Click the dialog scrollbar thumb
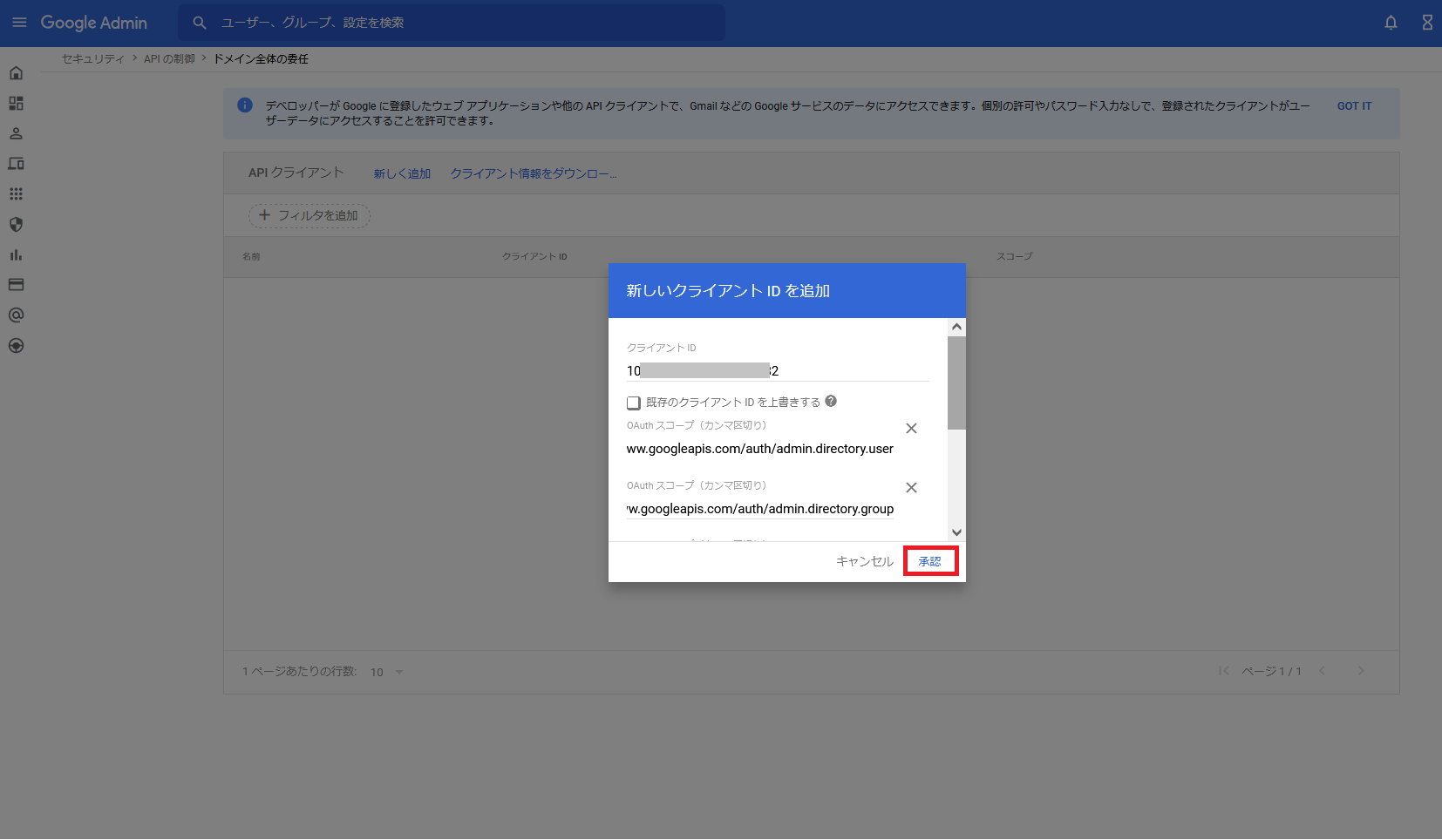Viewport: 1442px width, 840px height. click(956, 383)
